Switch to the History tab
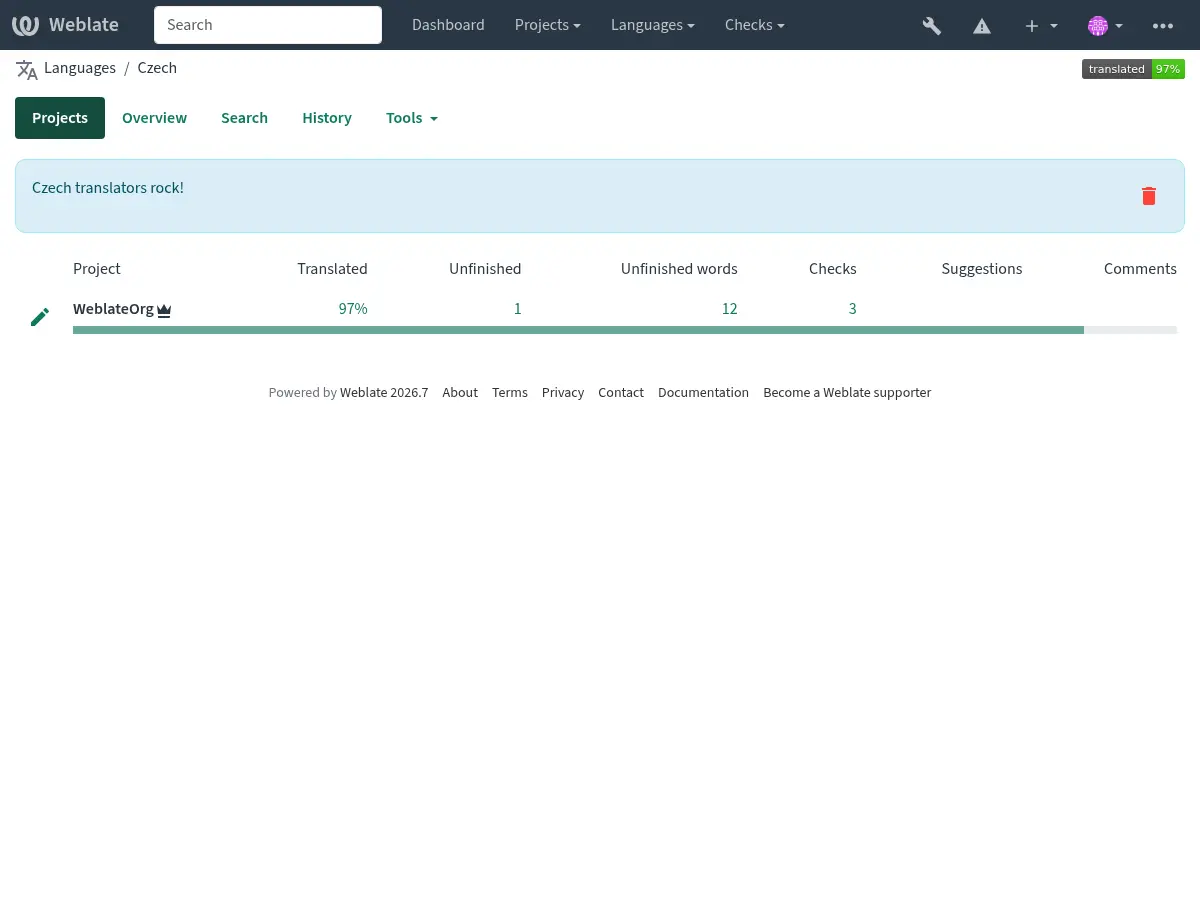 point(327,118)
